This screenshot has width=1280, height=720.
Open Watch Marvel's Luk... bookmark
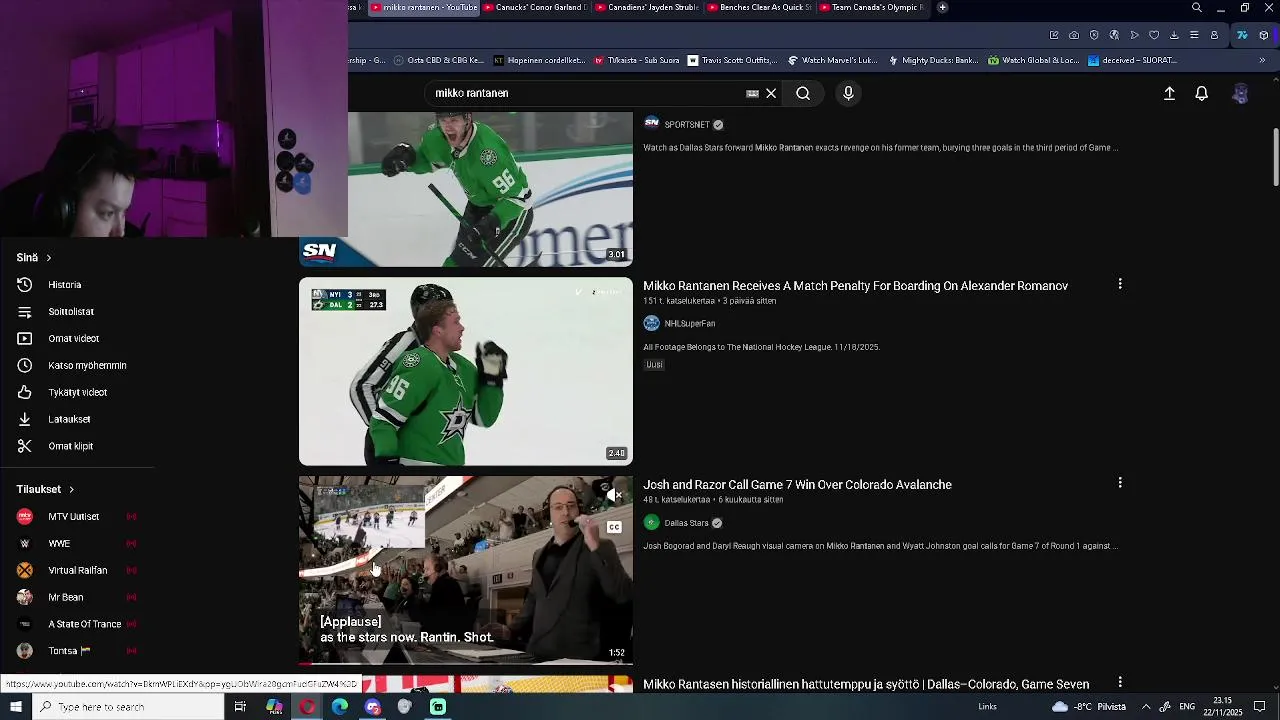point(832,60)
